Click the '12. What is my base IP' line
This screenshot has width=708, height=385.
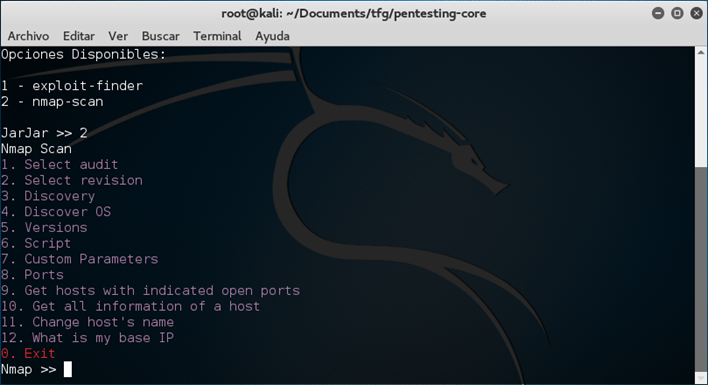pyautogui.click(x=87, y=338)
